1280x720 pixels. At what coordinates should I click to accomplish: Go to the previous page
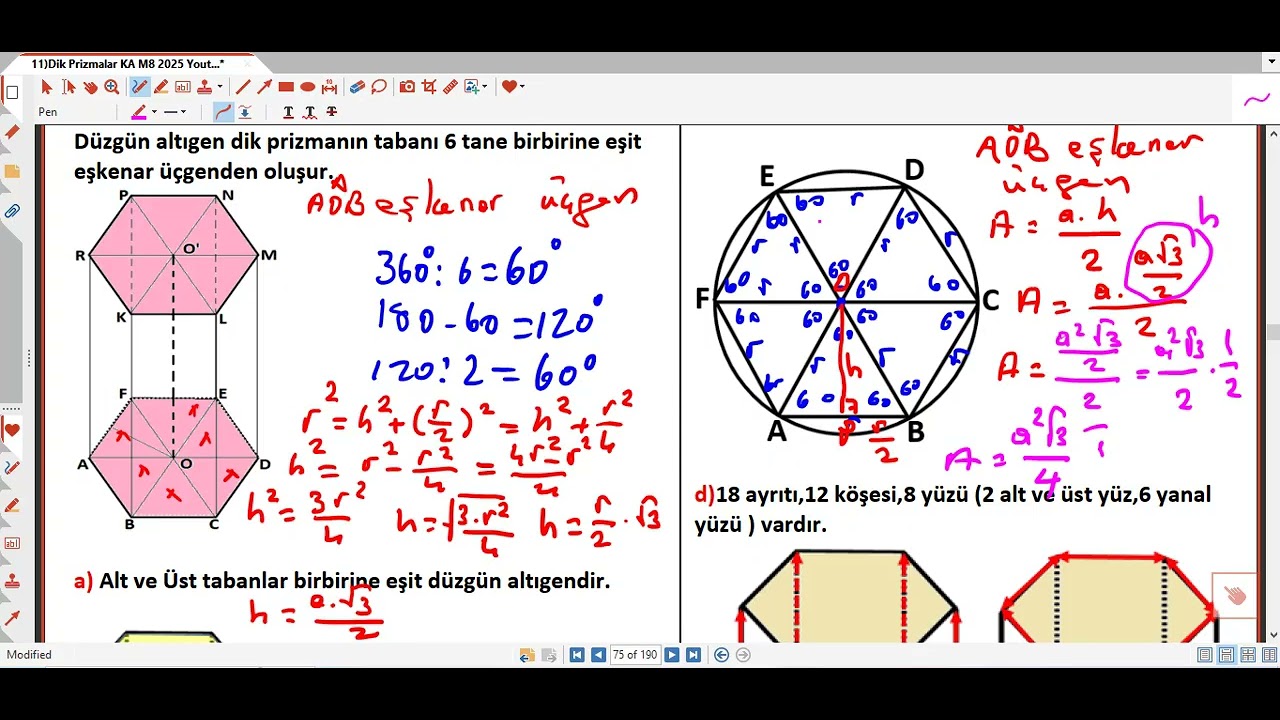(x=598, y=655)
